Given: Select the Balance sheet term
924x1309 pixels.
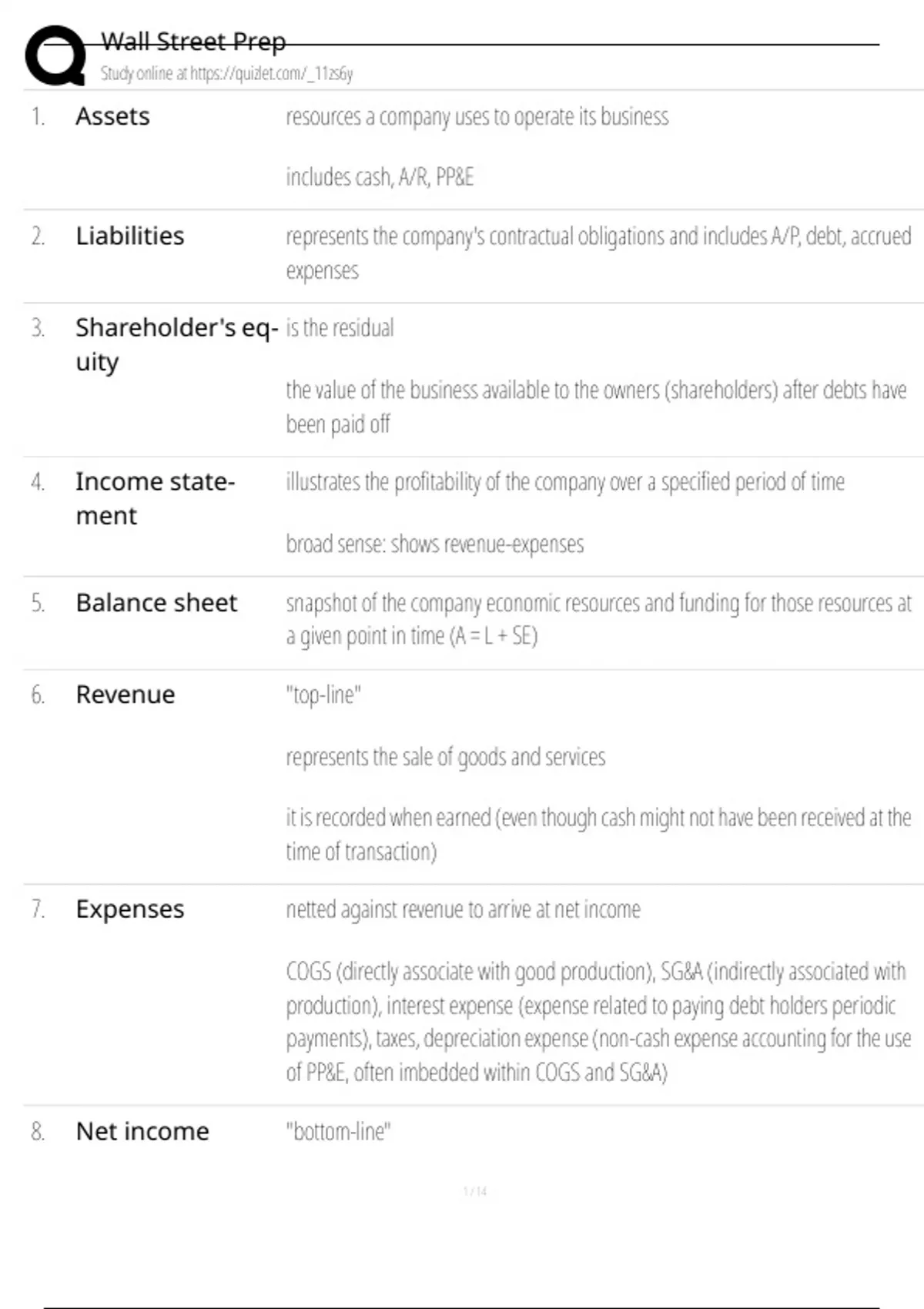Looking at the screenshot, I should click(156, 602).
